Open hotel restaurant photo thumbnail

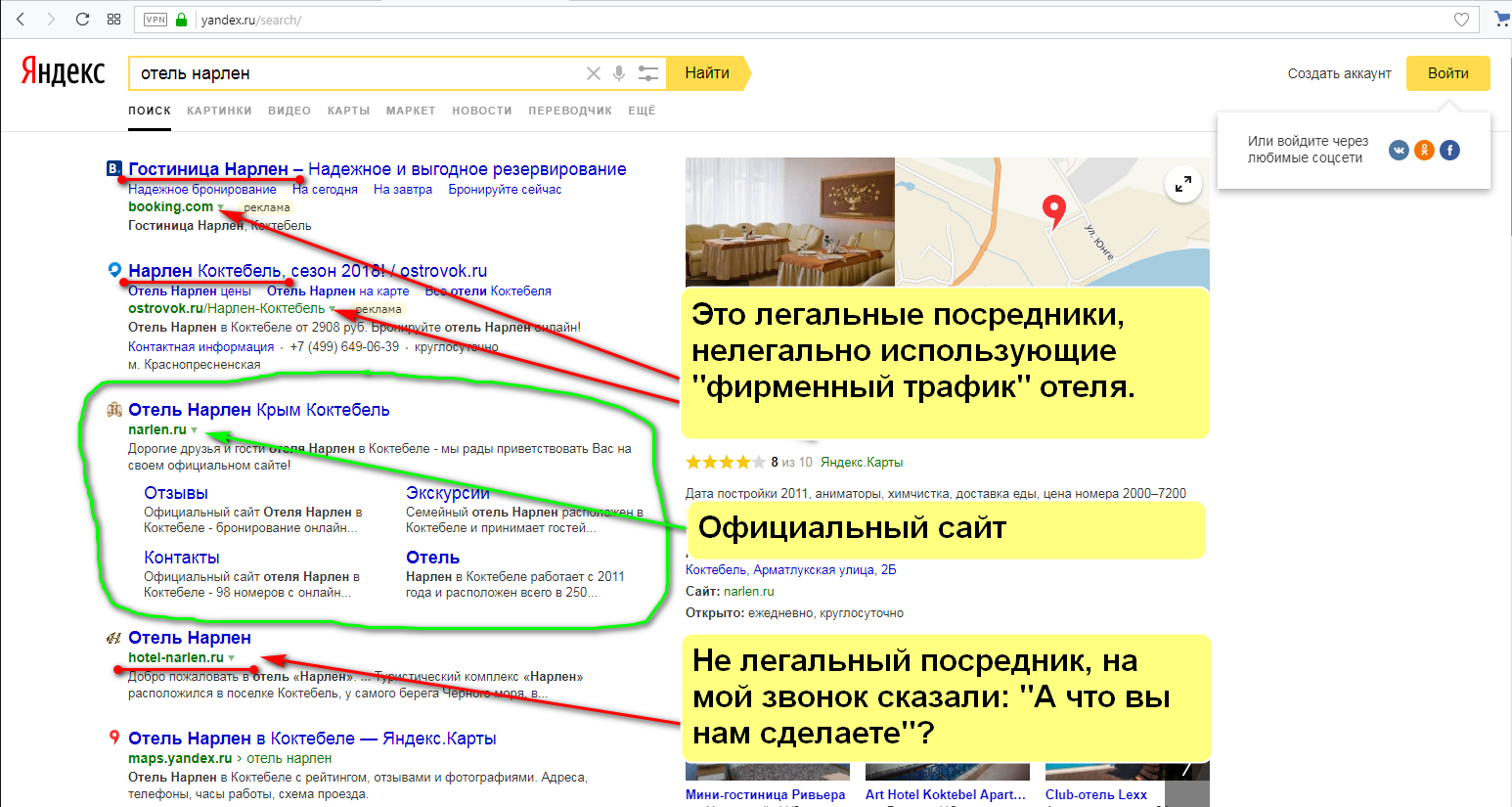(x=790, y=222)
